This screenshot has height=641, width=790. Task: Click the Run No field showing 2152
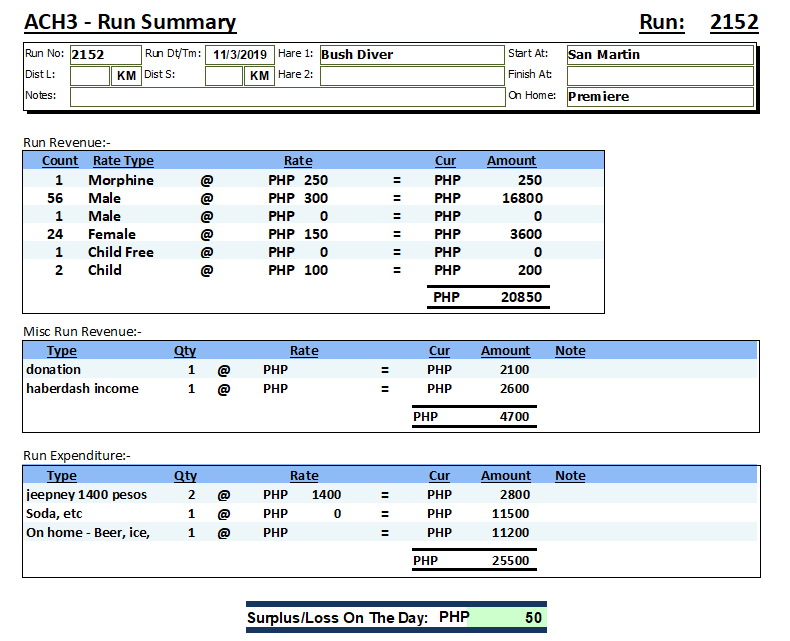(x=104, y=55)
